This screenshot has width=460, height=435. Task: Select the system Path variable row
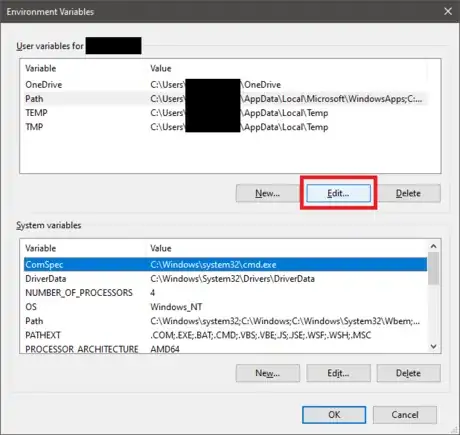point(225,321)
